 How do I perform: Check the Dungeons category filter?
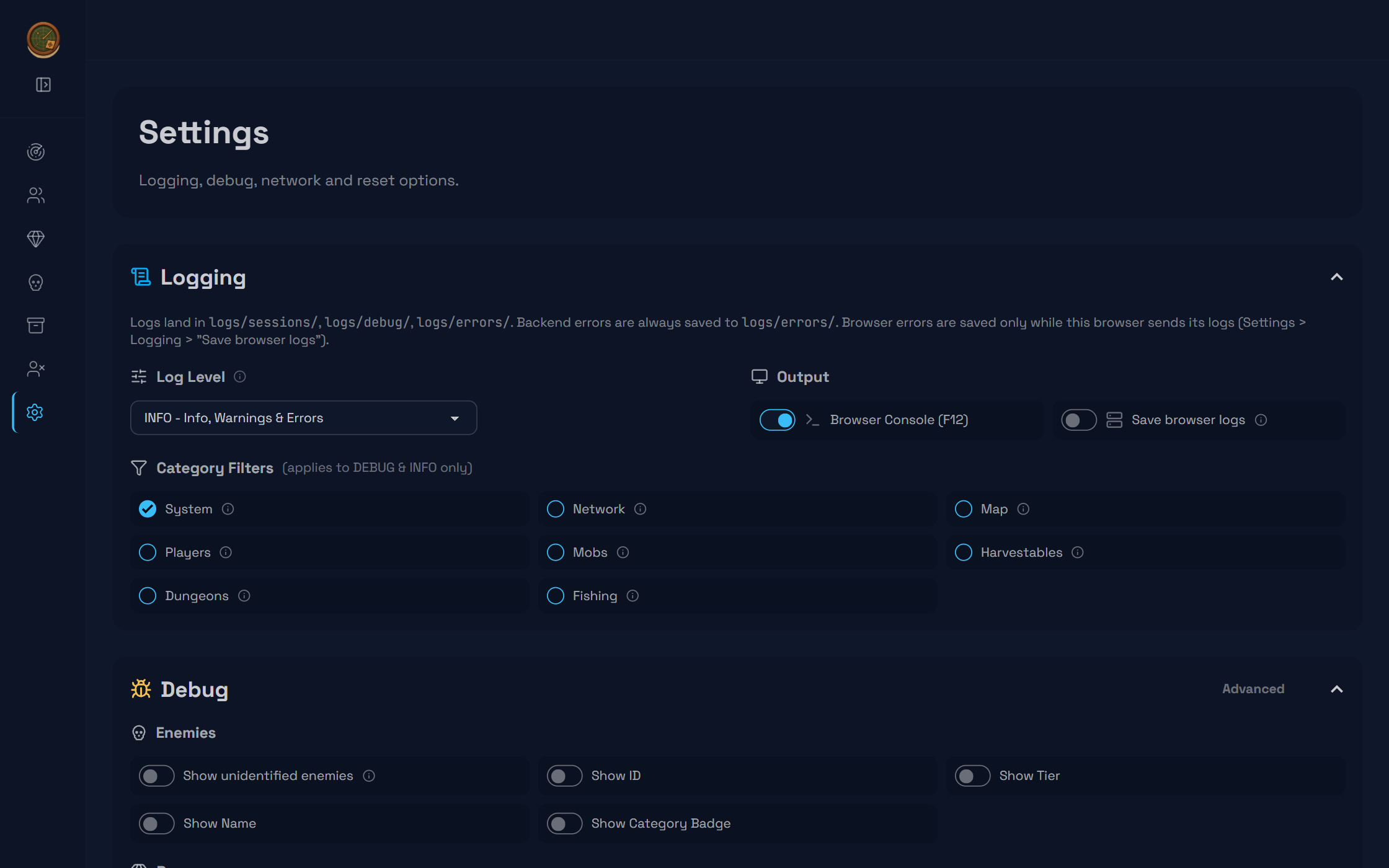148,596
